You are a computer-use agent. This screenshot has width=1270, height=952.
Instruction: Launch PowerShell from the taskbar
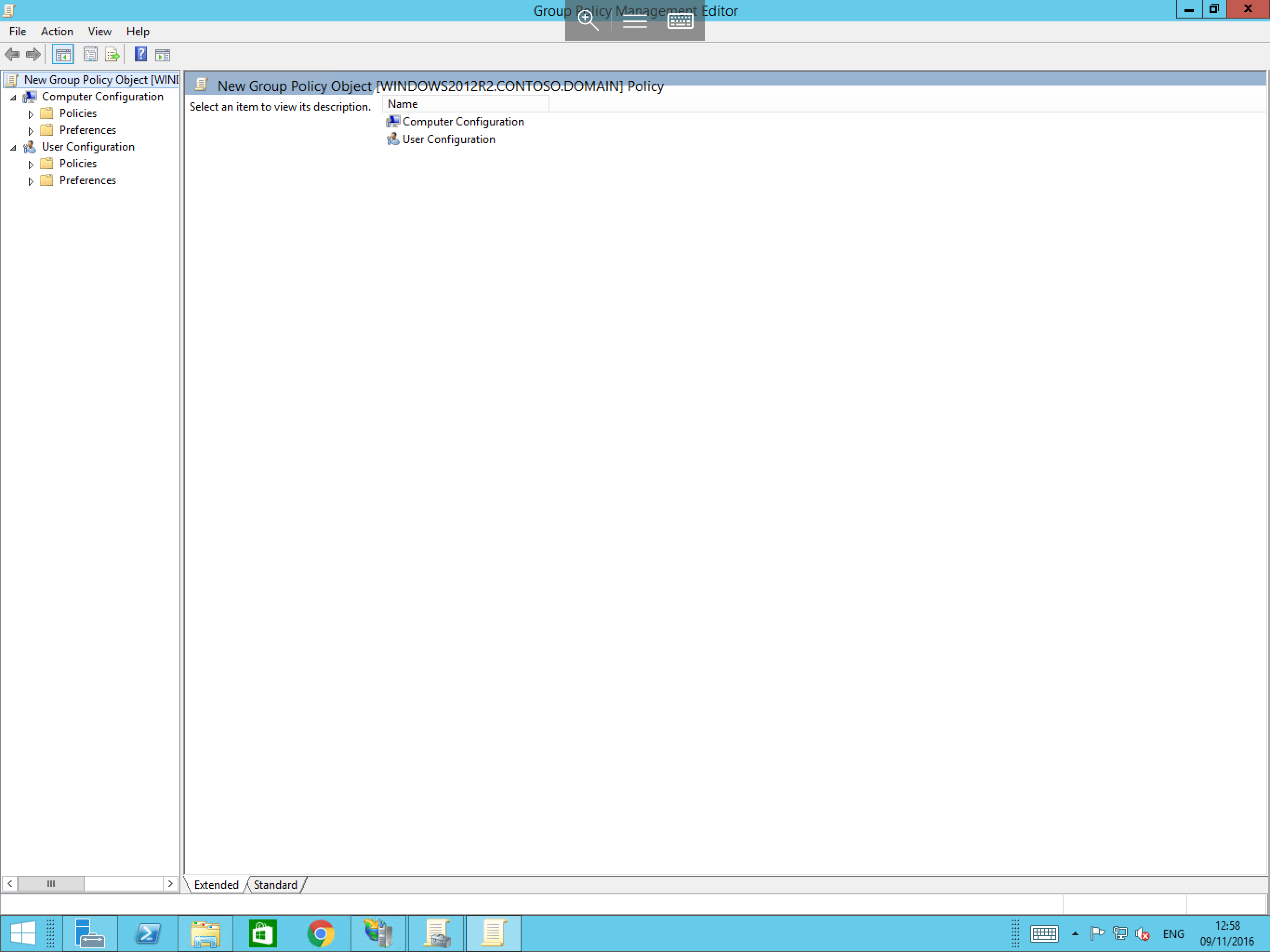[148, 933]
